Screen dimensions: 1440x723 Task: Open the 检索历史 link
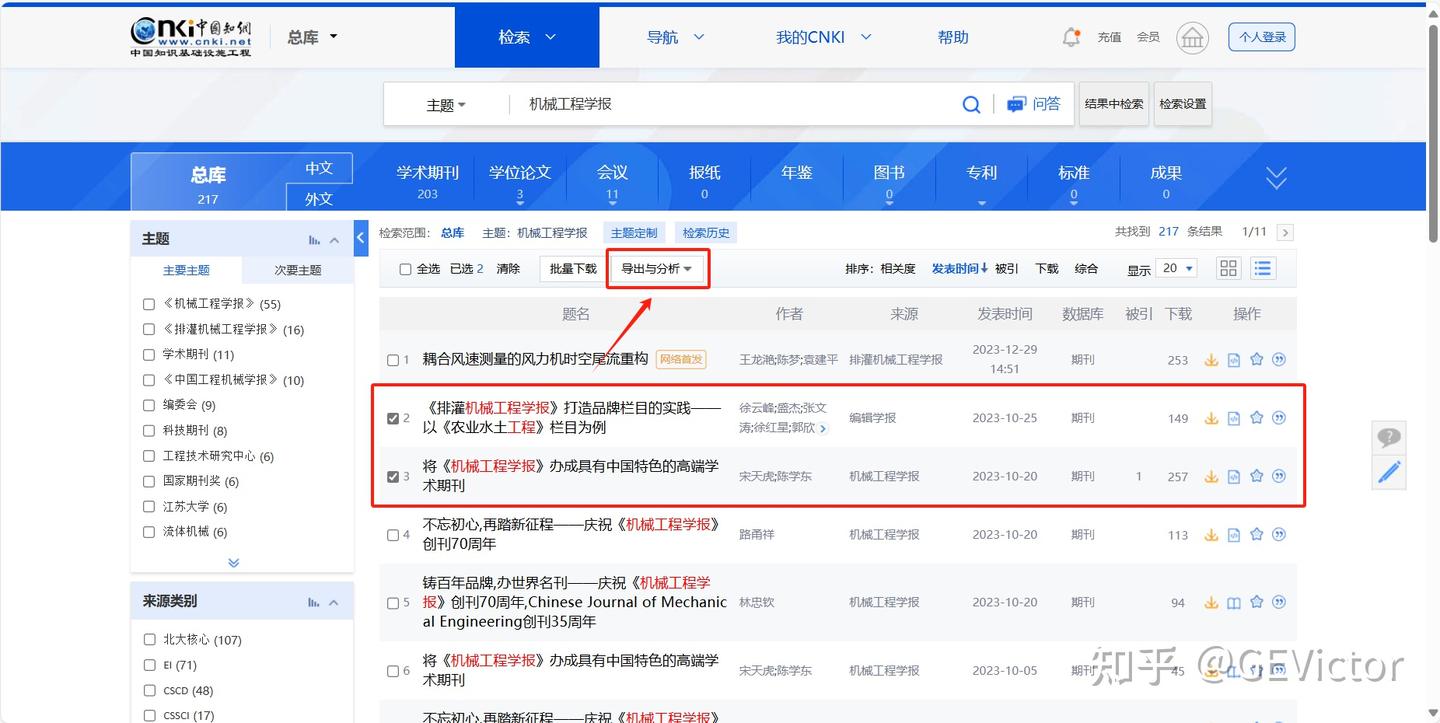point(706,233)
